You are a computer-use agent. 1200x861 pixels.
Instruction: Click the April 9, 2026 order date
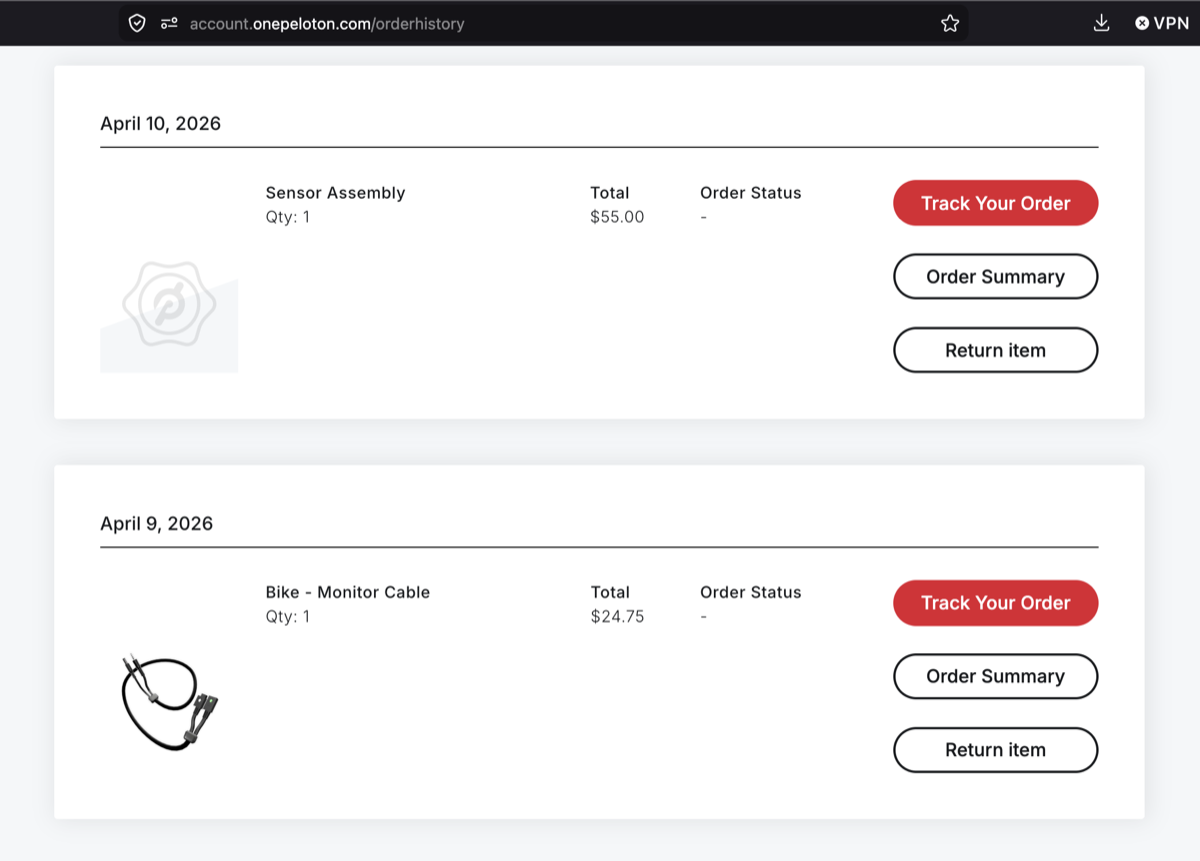point(156,524)
